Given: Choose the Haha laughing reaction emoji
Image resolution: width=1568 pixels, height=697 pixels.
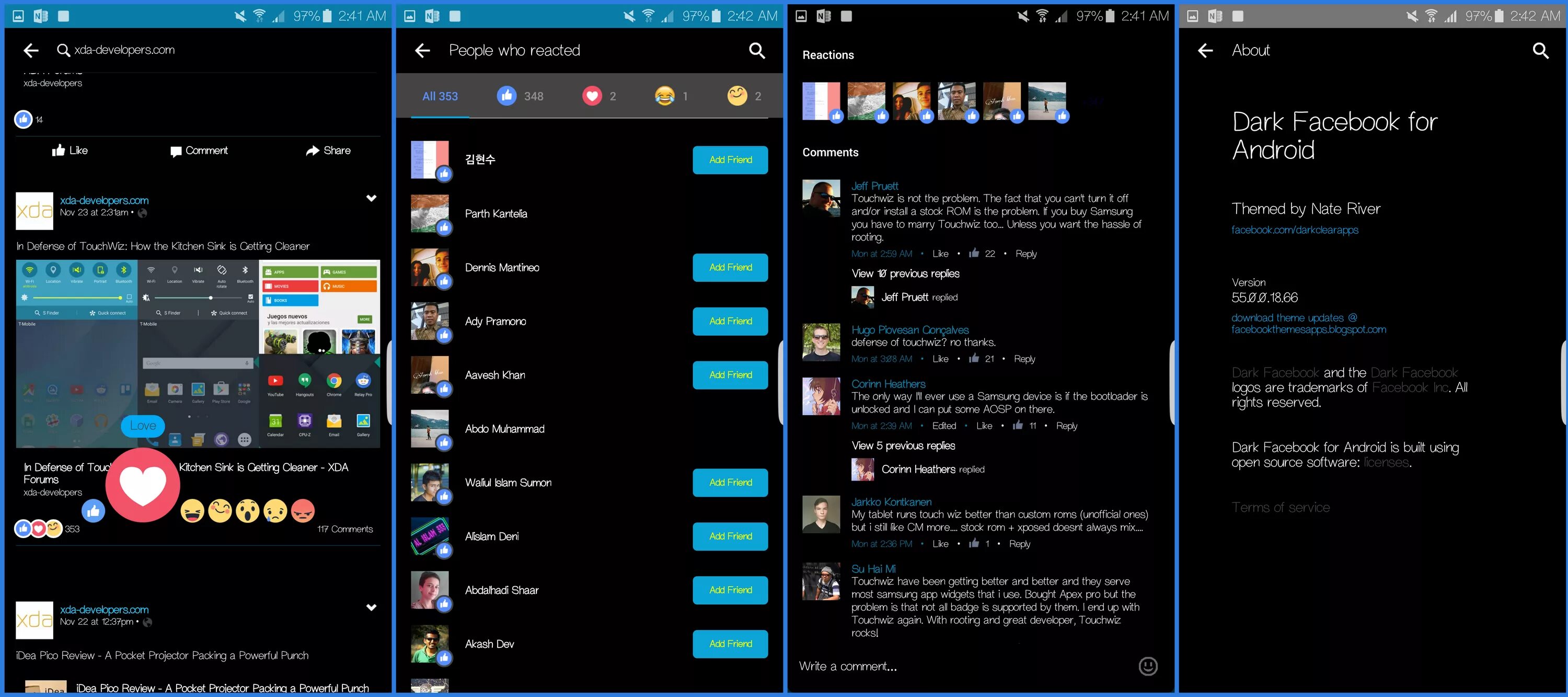Looking at the screenshot, I should pyautogui.click(x=192, y=511).
